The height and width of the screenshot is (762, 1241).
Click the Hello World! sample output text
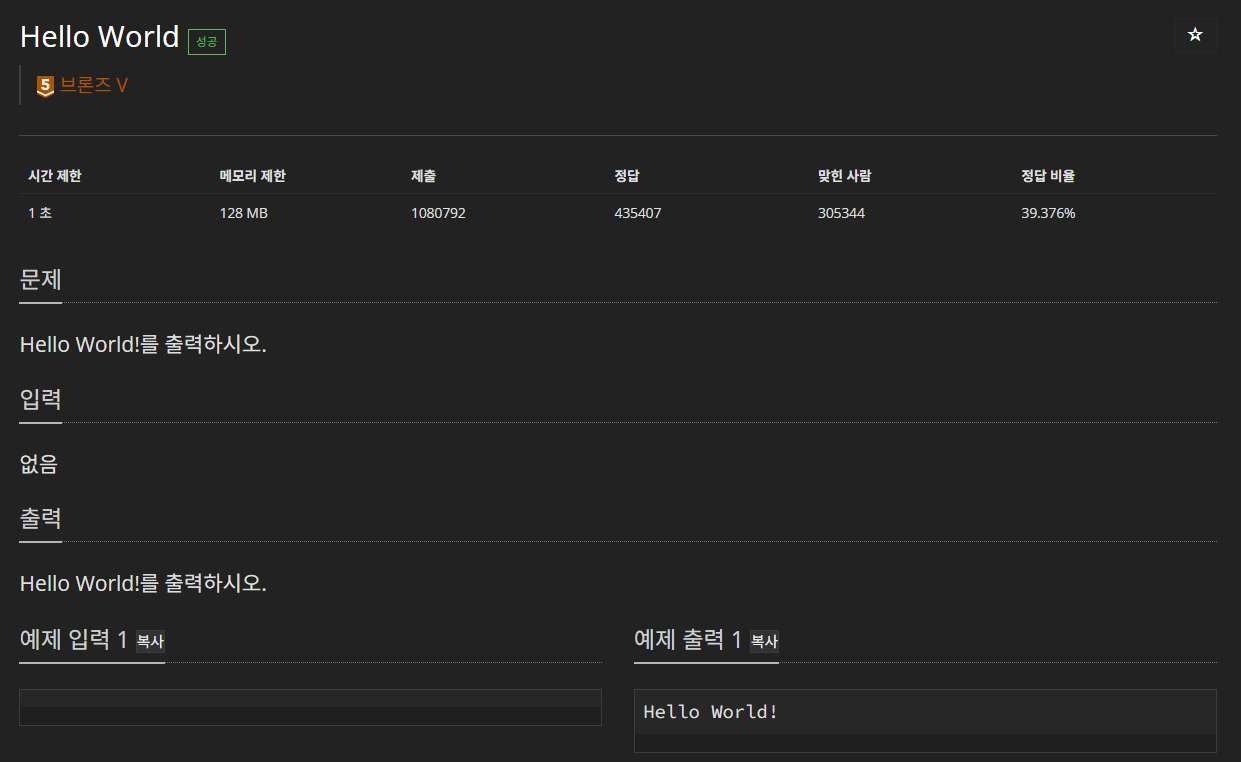[710, 711]
